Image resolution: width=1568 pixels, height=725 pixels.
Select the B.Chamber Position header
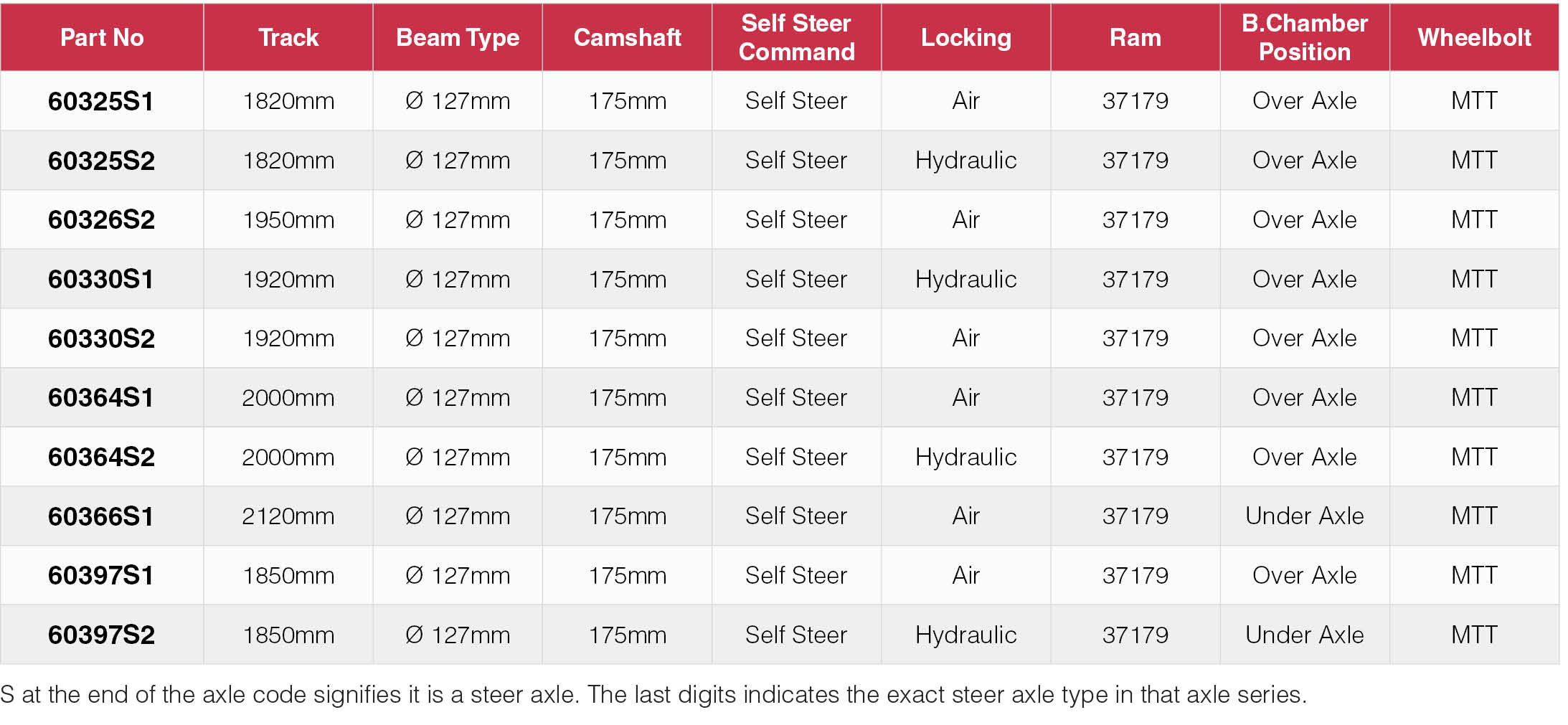pyautogui.click(x=1304, y=37)
